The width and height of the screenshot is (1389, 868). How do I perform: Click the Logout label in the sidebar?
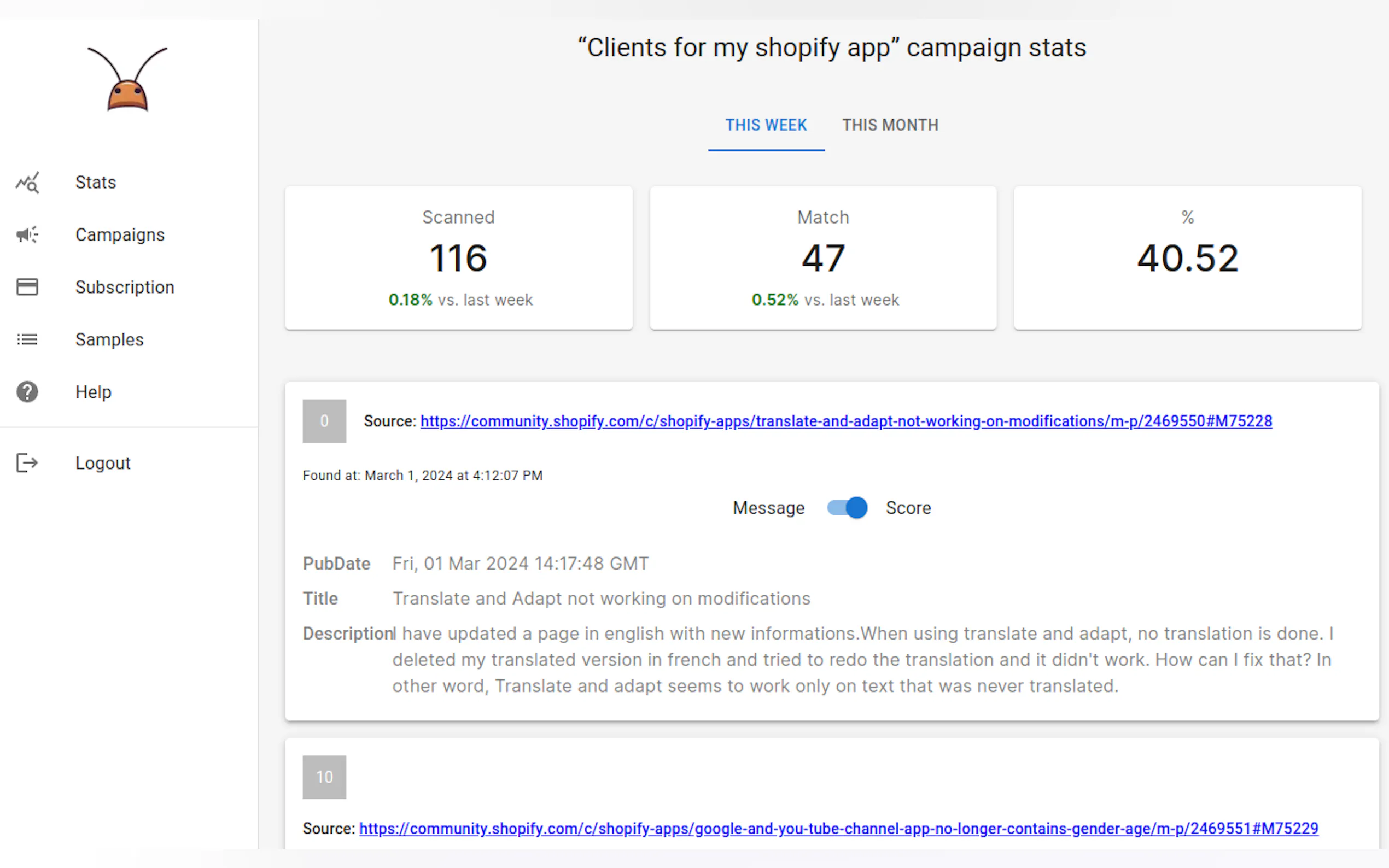103,463
